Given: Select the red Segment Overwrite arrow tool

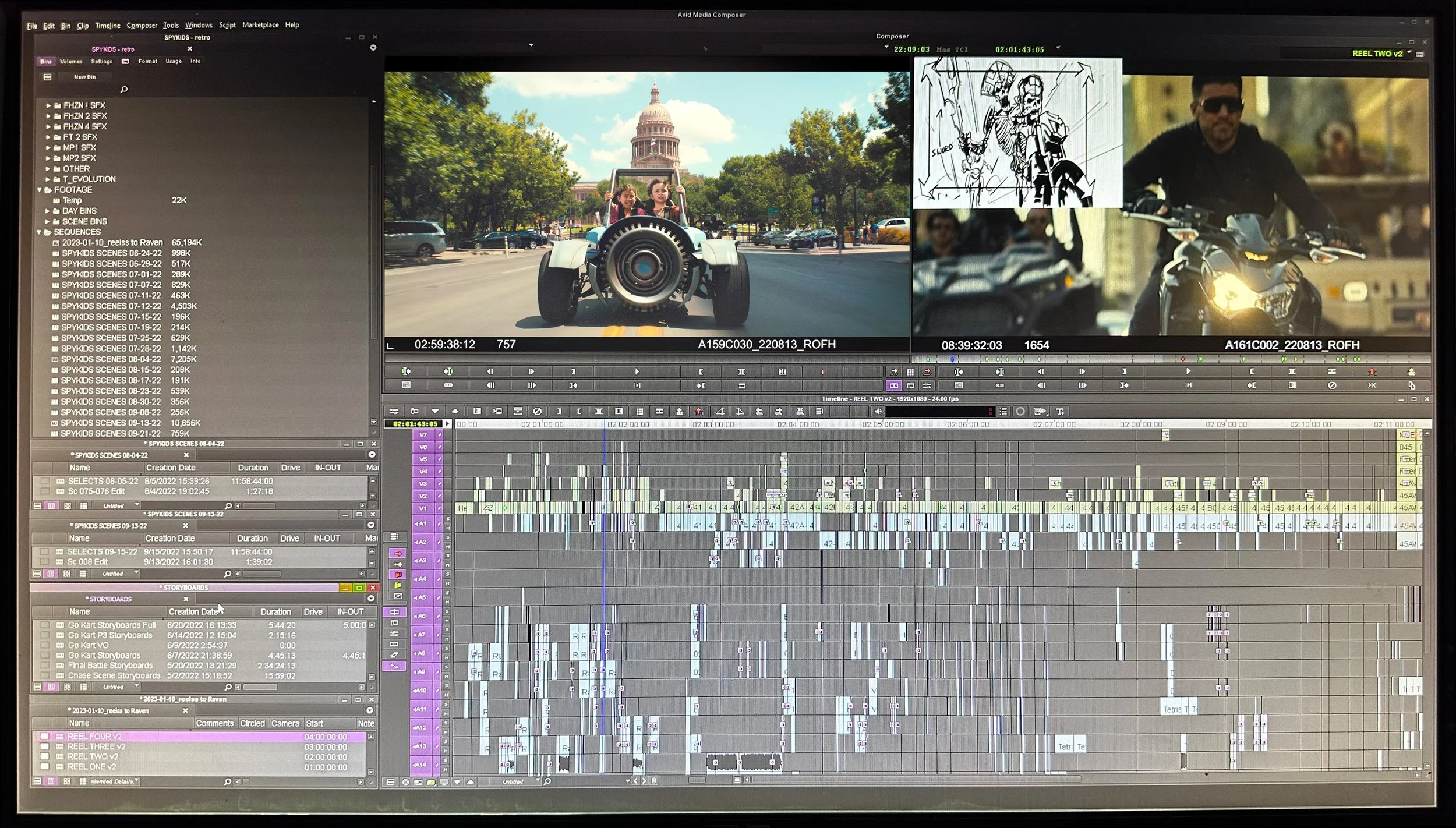Looking at the screenshot, I should [398, 553].
